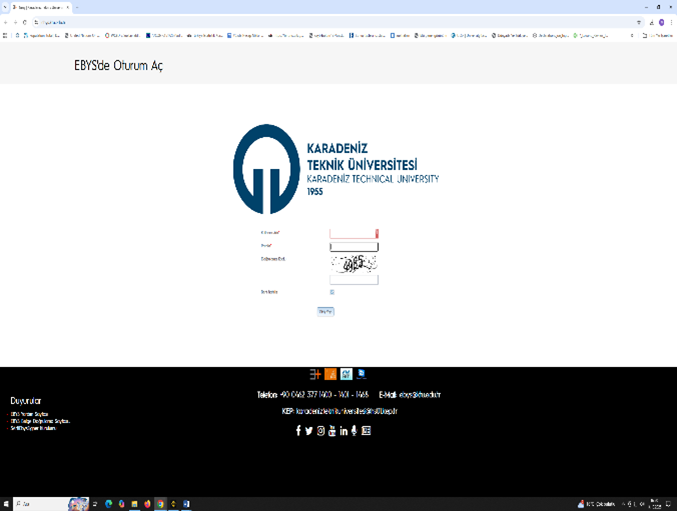677x511 pixels.
Task: Open the Instagram icon in footer
Action: pyautogui.click(x=321, y=431)
